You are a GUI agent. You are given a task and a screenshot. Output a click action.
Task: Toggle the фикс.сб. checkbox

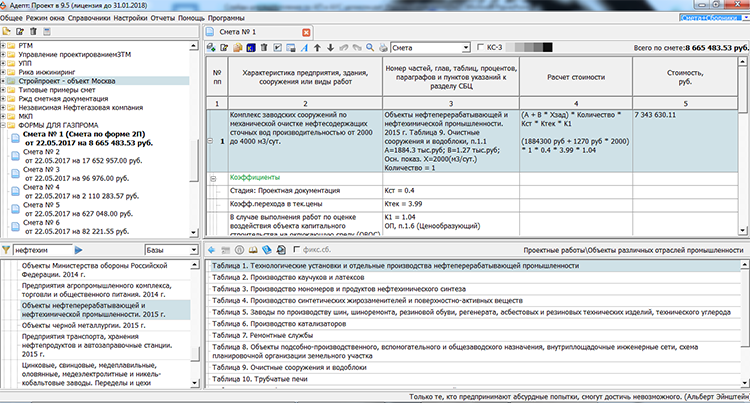coord(297,250)
